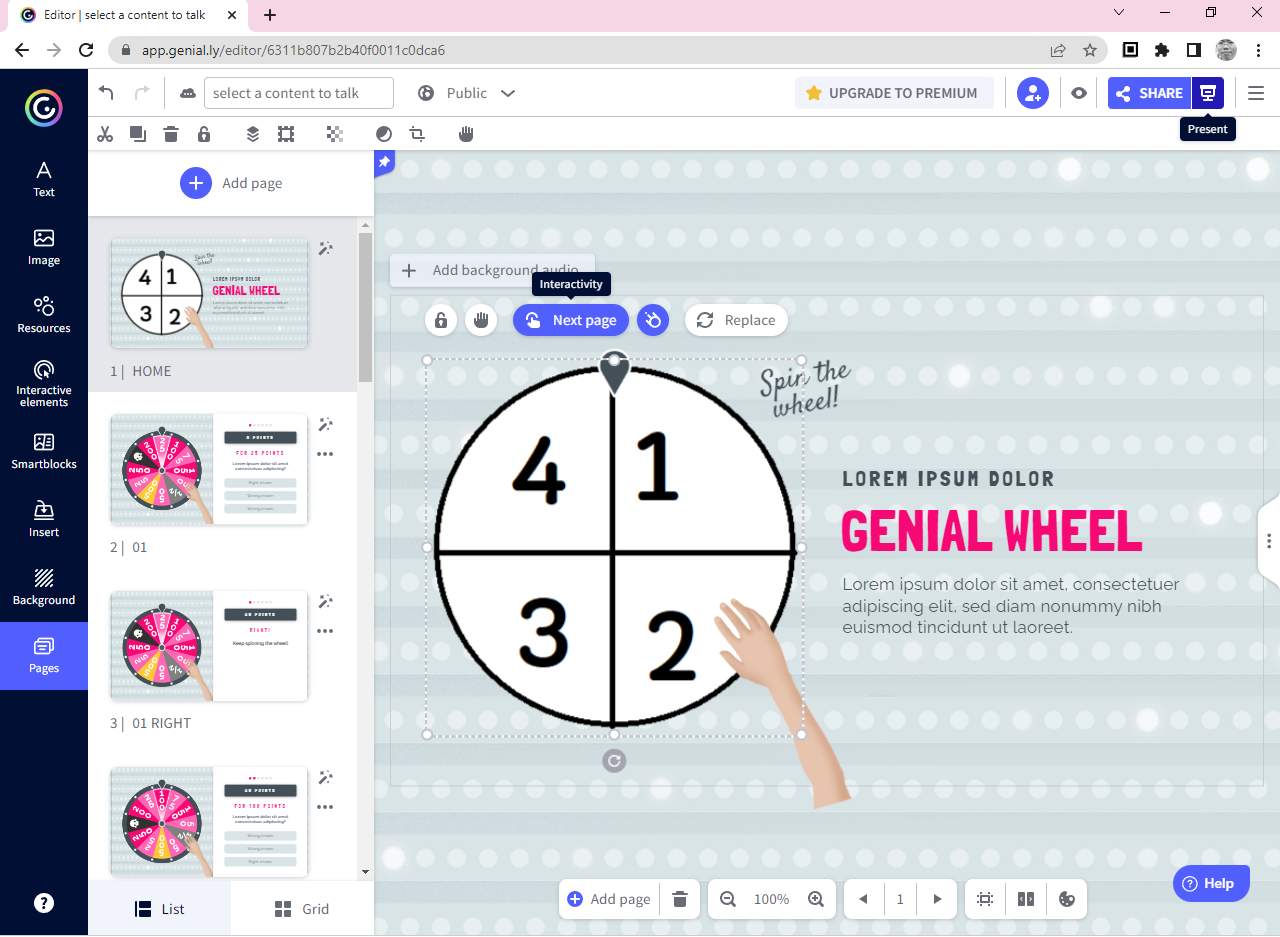Screen dimensions: 1280x937
Task: Switch to List view tab
Action: [160, 909]
